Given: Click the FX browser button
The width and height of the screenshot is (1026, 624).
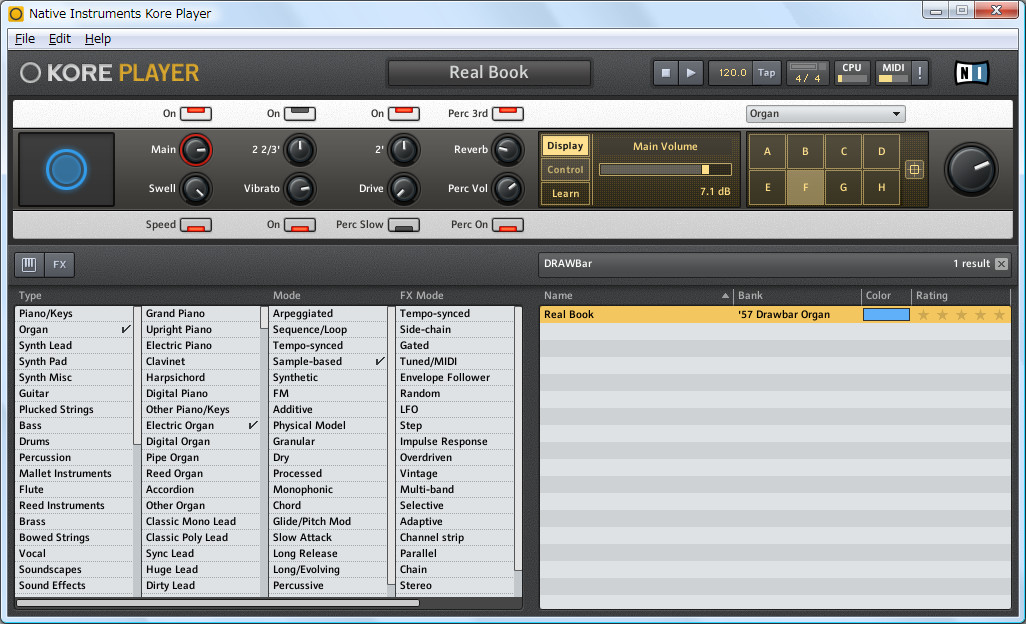Looking at the screenshot, I should click(x=60, y=264).
